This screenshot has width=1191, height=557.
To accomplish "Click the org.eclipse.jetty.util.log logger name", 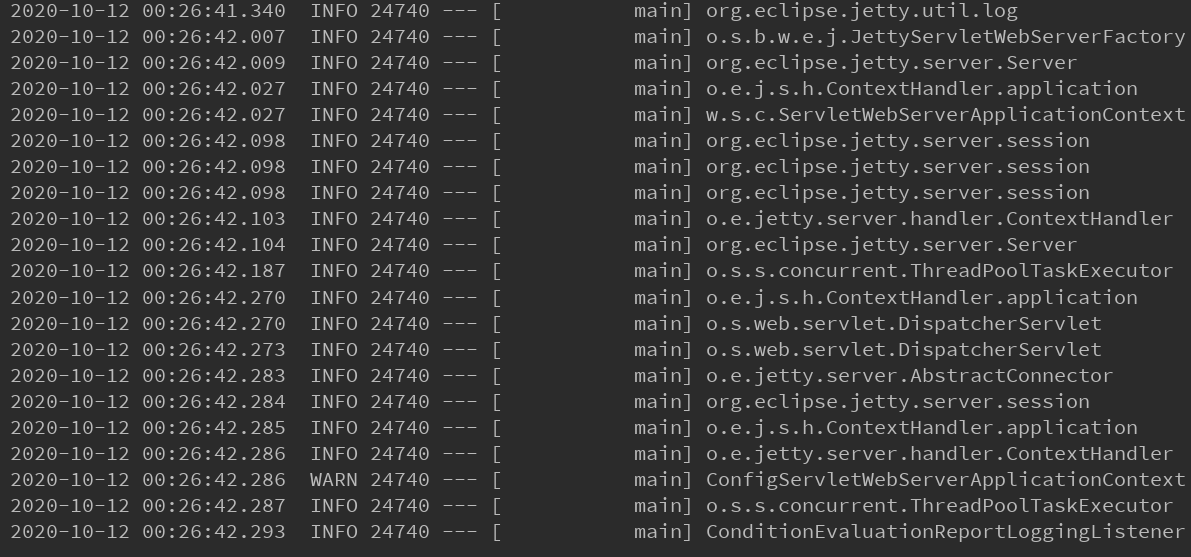I will 861,11.
